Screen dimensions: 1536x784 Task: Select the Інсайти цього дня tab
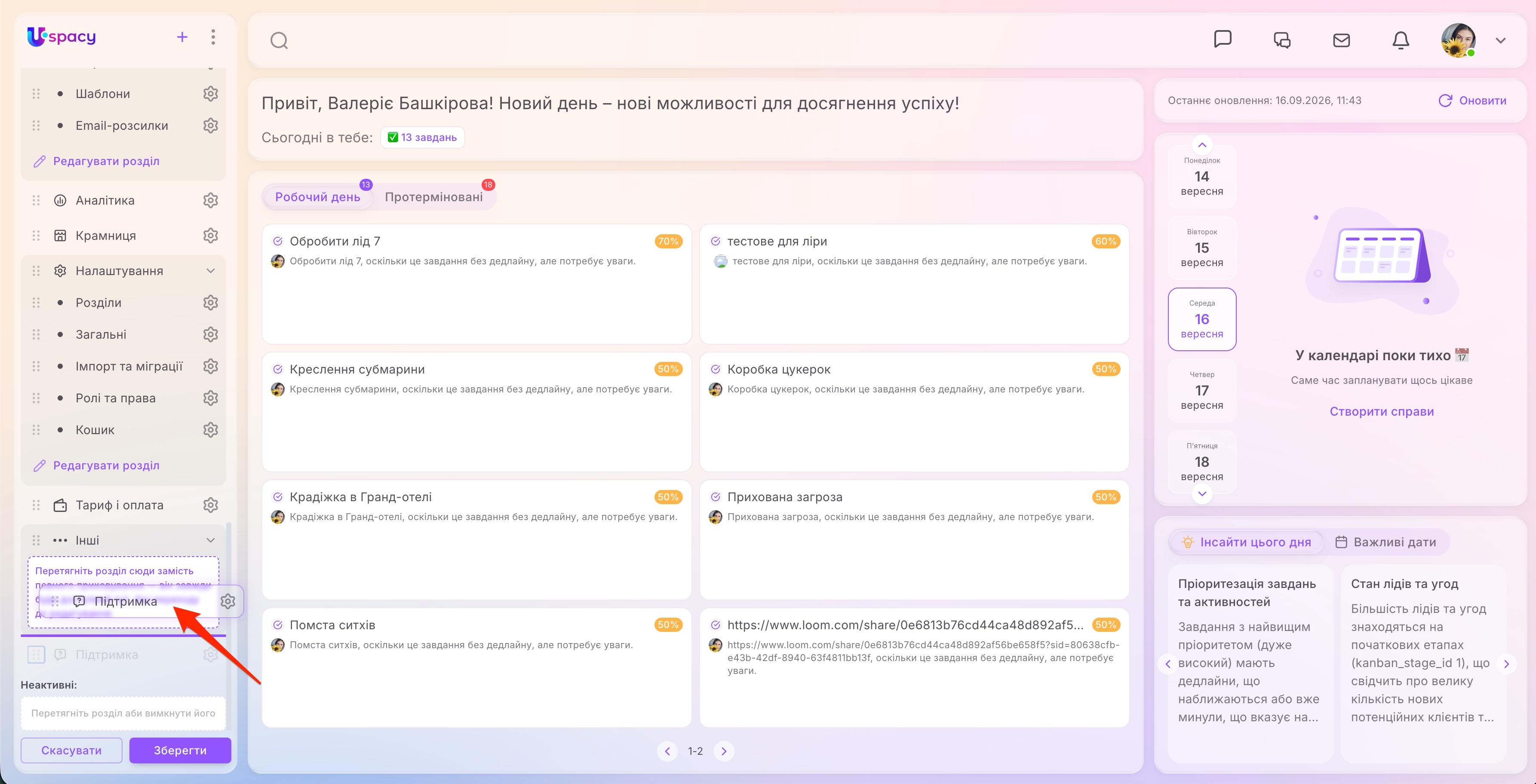click(x=1247, y=542)
